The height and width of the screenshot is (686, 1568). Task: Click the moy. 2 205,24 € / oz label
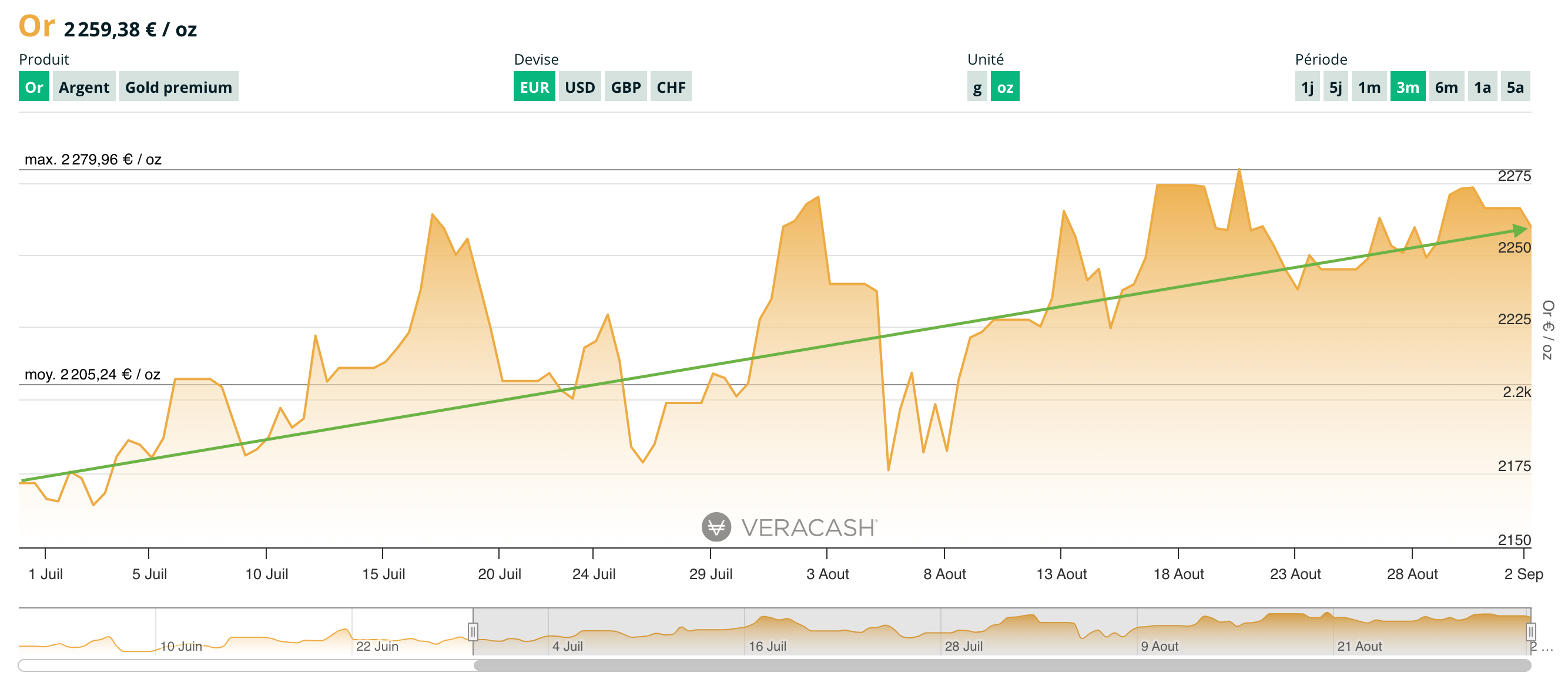point(92,374)
